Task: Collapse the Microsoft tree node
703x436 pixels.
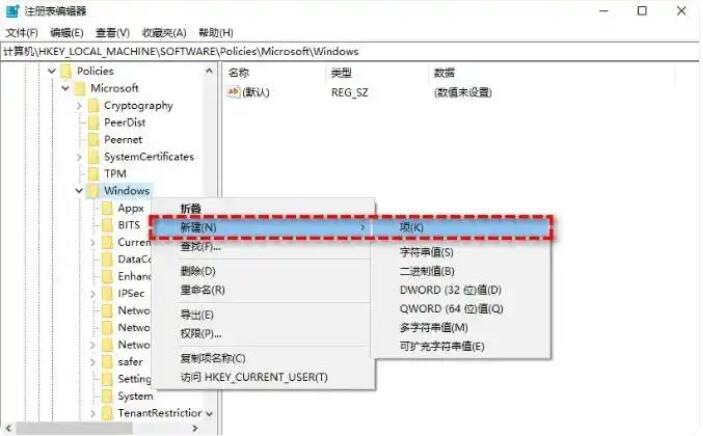Action: point(65,88)
